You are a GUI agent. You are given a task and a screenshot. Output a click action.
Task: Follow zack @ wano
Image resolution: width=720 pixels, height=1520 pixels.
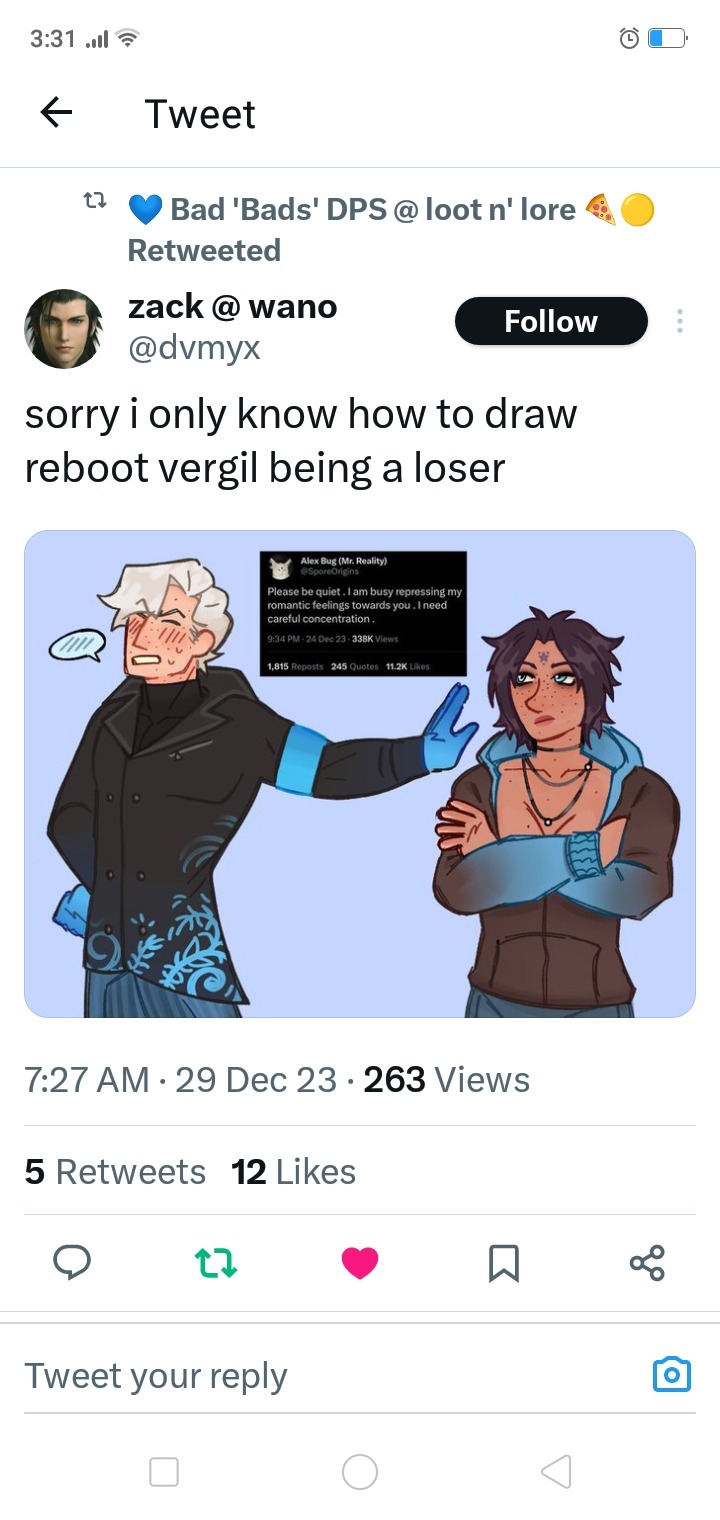(x=551, y=321)
